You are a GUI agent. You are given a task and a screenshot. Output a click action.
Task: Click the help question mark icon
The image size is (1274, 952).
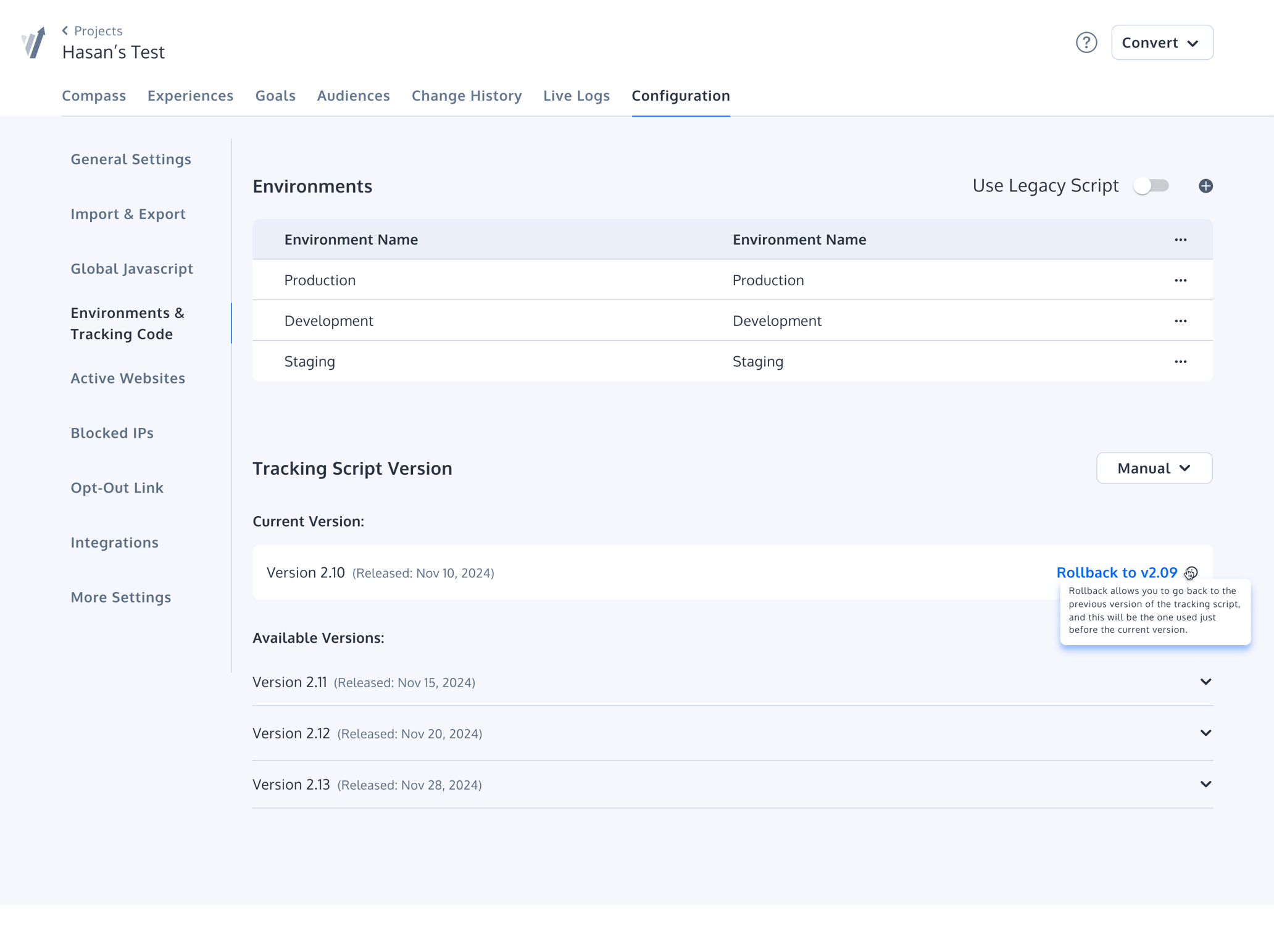(x=1086, y=43)
